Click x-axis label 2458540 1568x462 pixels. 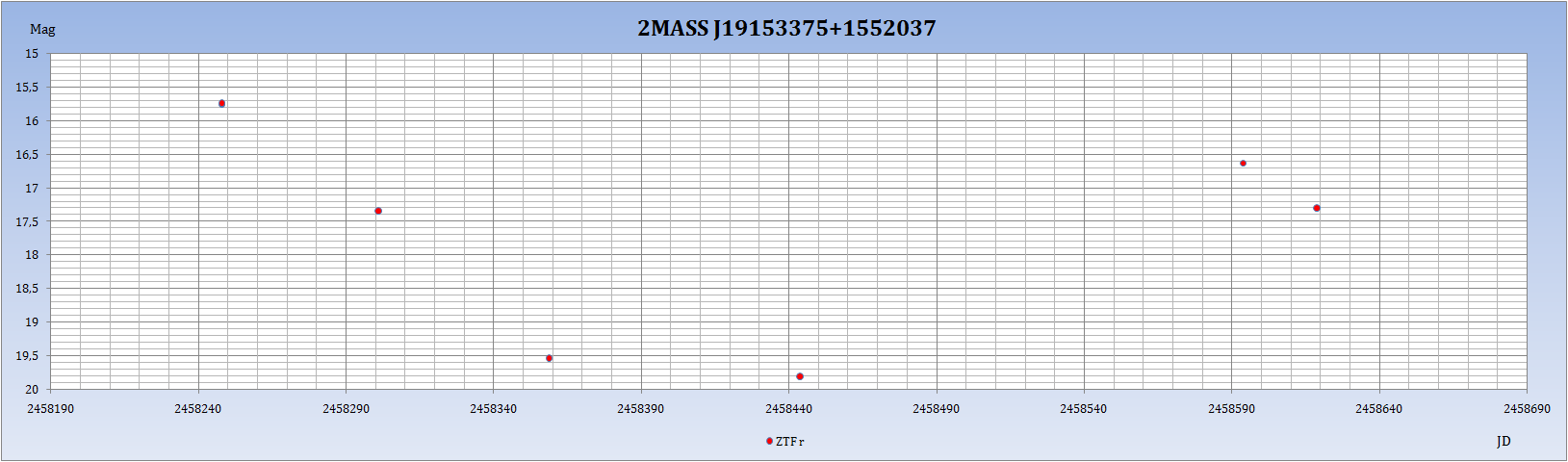click(x=1084, y=409)
